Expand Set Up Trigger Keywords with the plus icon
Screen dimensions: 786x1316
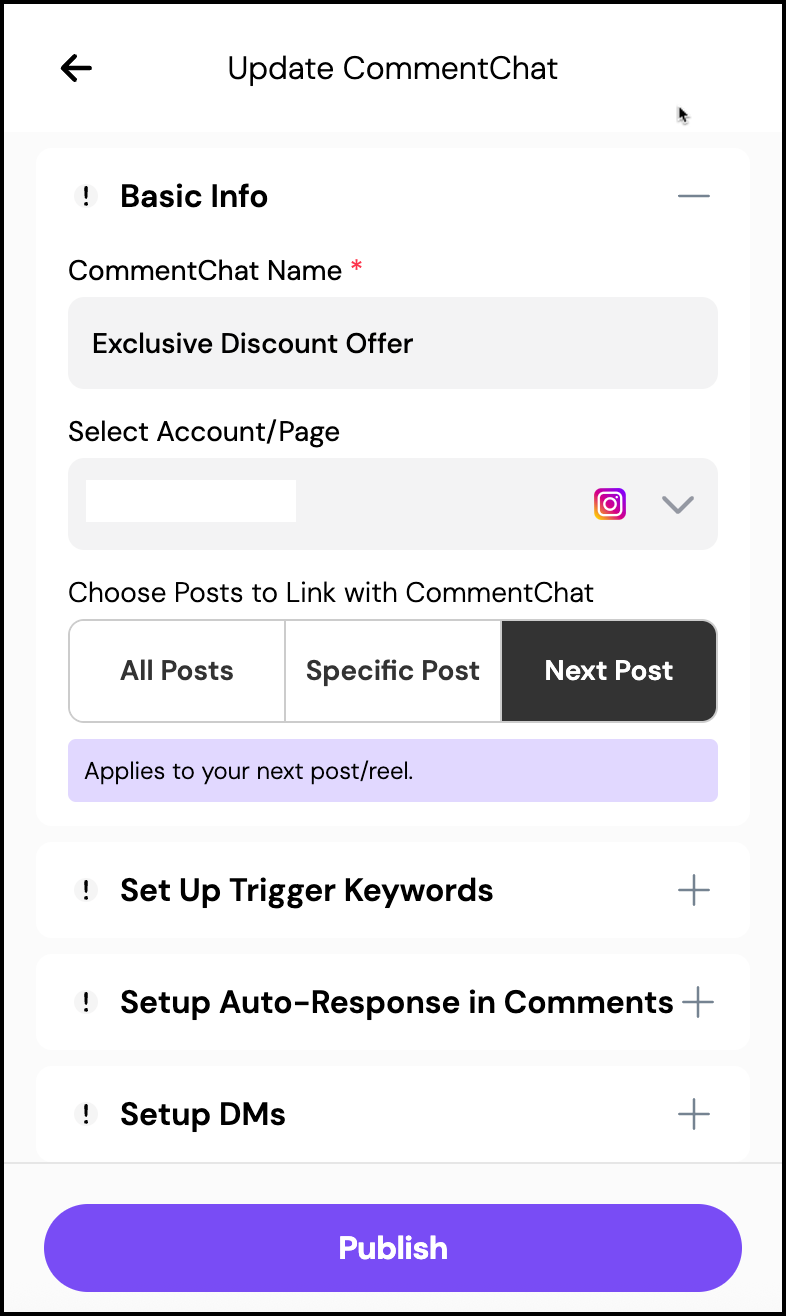point(693,890)
